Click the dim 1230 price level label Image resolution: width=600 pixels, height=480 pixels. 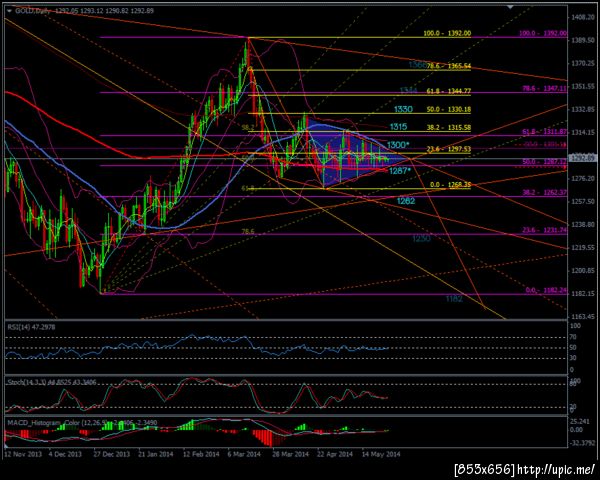coord(421,239)
